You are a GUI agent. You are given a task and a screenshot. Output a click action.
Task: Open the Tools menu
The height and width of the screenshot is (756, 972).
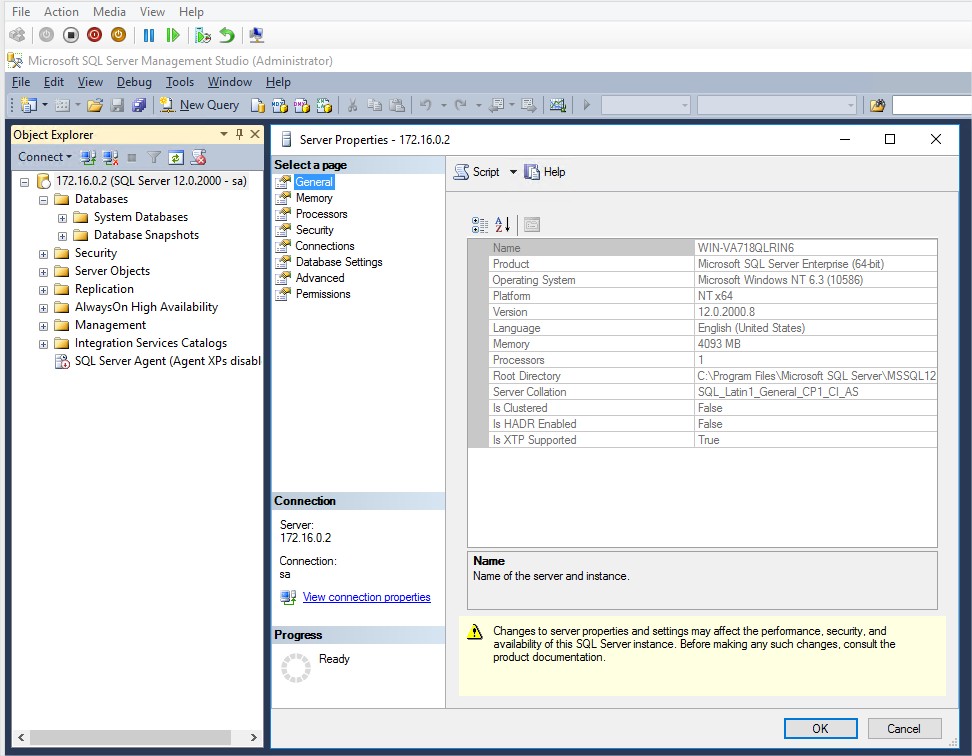click(180, 82)
